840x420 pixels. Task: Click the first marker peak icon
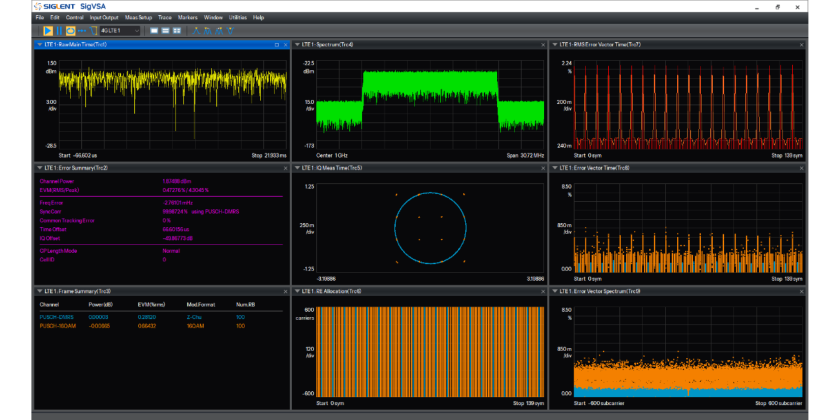click(x=197, y=31)
